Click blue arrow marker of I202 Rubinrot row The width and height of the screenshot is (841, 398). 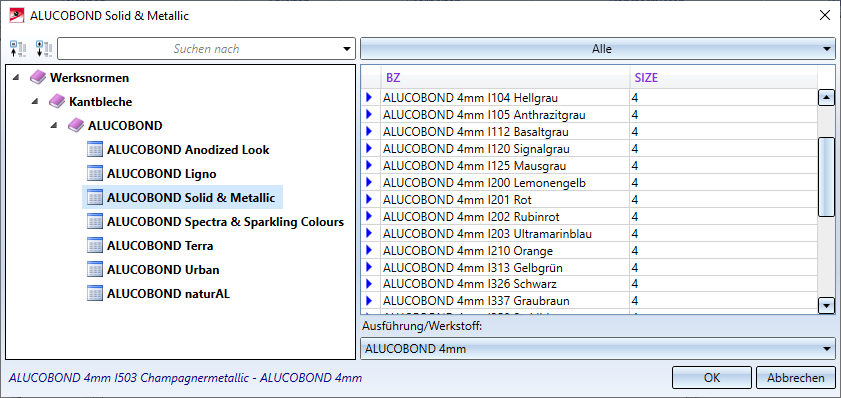pos(368,217)
